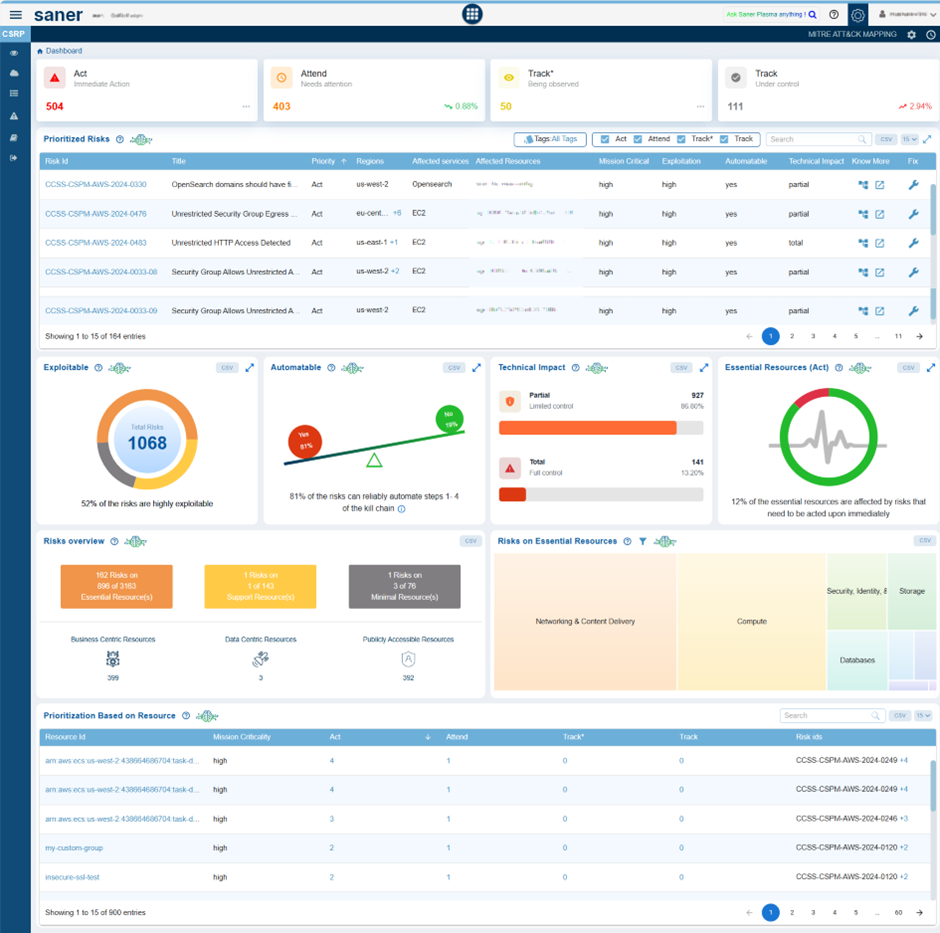This screenshot has width=940, height=933.
Task: Open the rows-per-page dropdown in Prioritized Risks
Action: coord(909,140)
